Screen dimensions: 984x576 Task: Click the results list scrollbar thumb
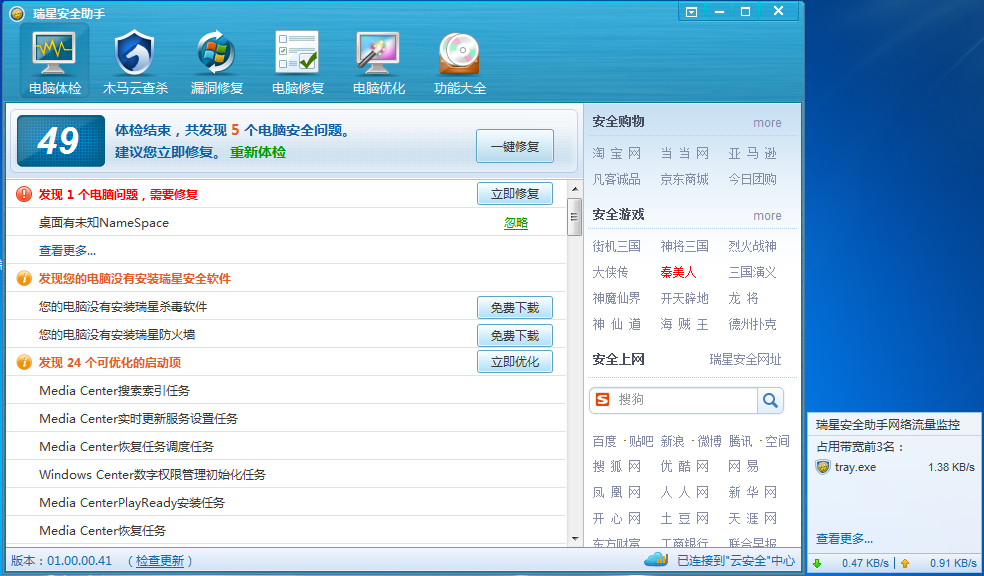574,216
